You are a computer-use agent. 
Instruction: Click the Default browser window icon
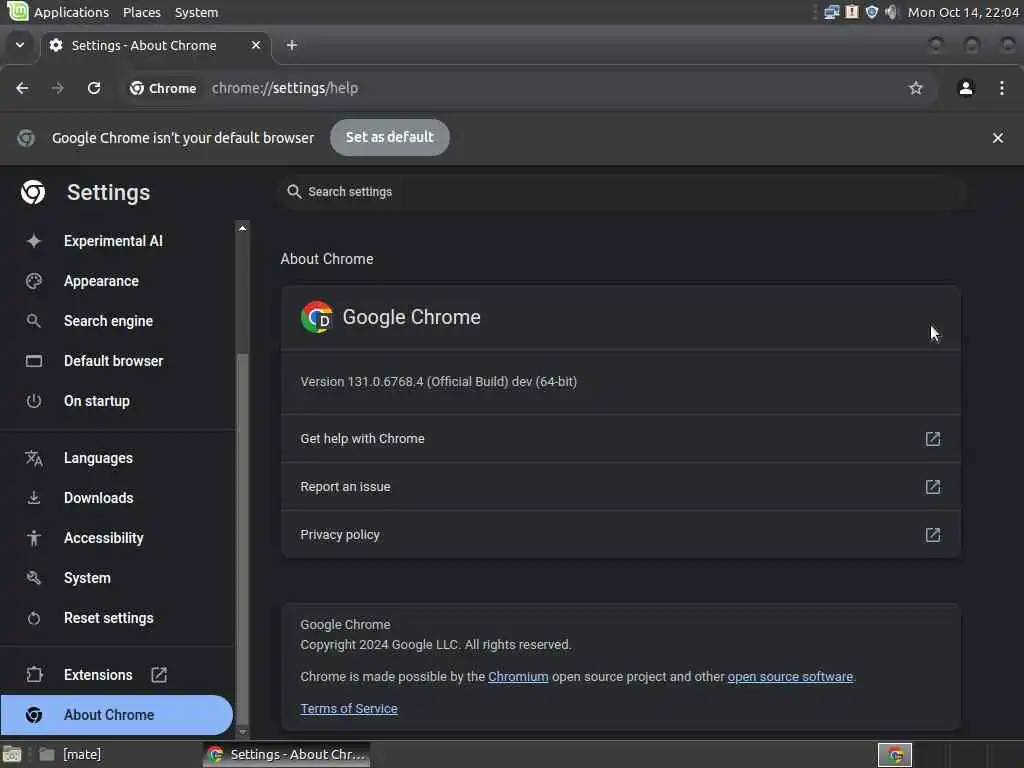point(34,361)
